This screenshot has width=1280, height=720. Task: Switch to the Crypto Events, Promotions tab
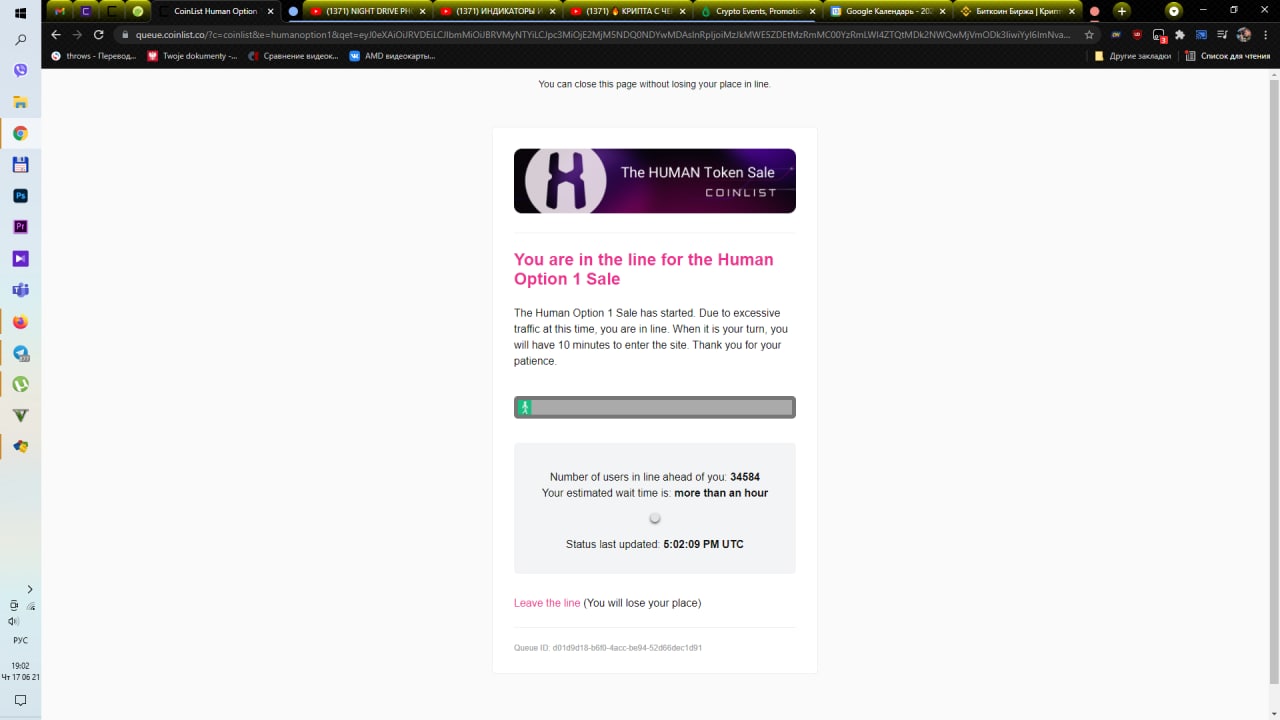pyautogui.click(x=757, y=11)
